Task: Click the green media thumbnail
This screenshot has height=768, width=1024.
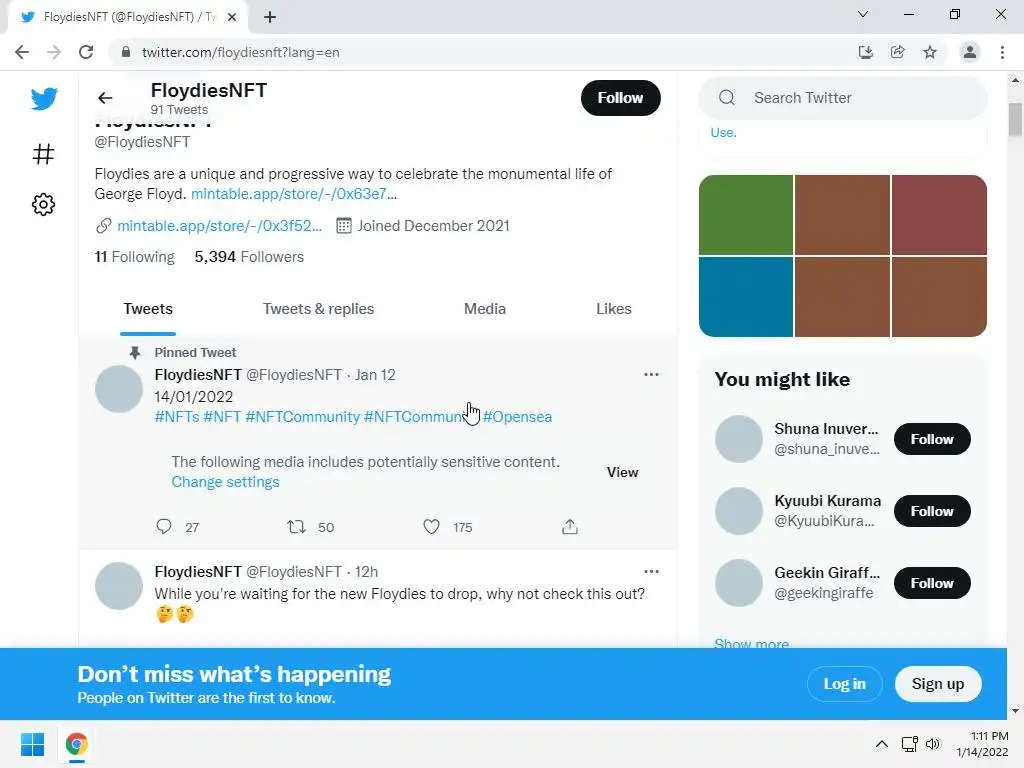Action: [x=746, y=215]
